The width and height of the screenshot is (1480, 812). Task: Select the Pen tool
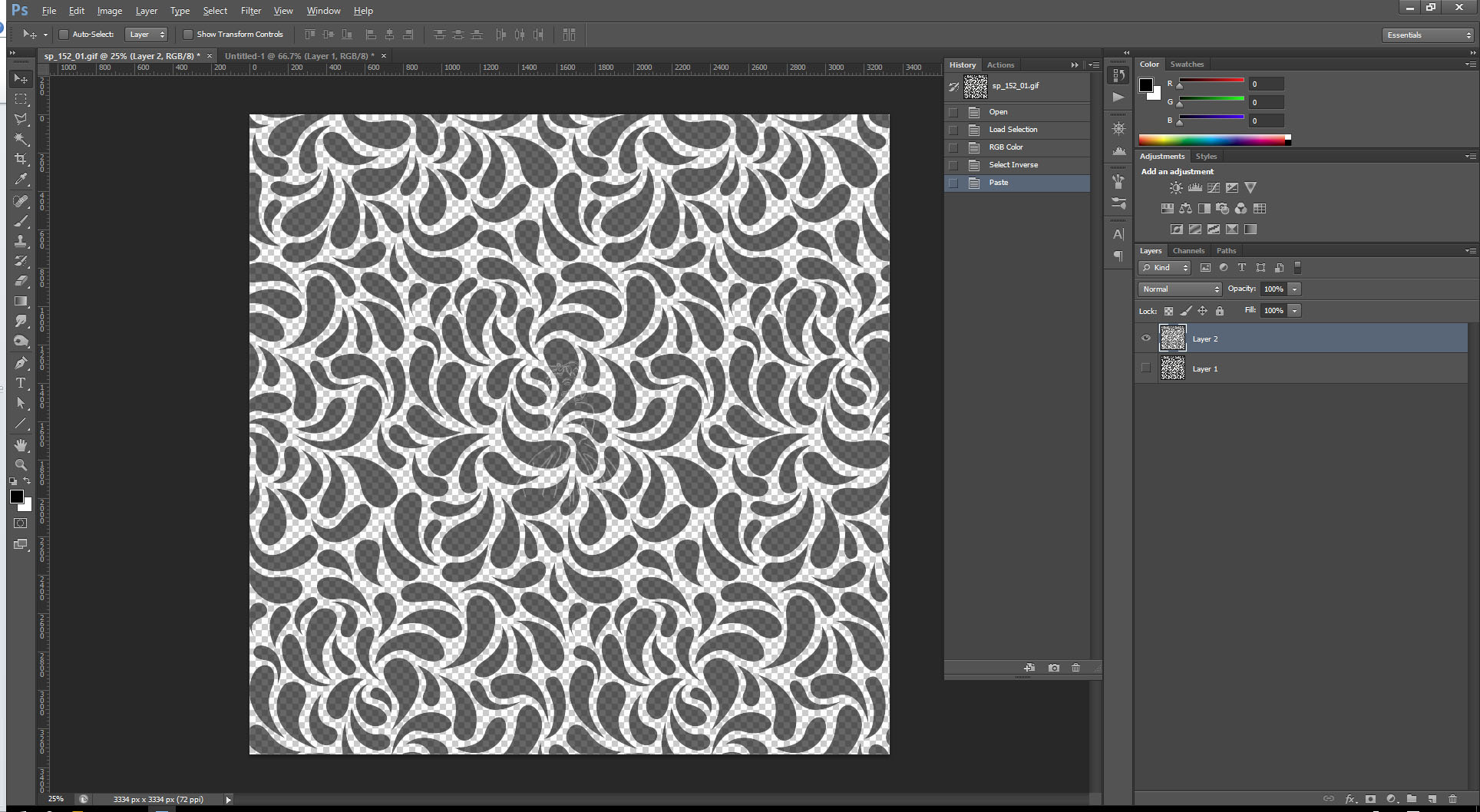(x=21, y=363)
